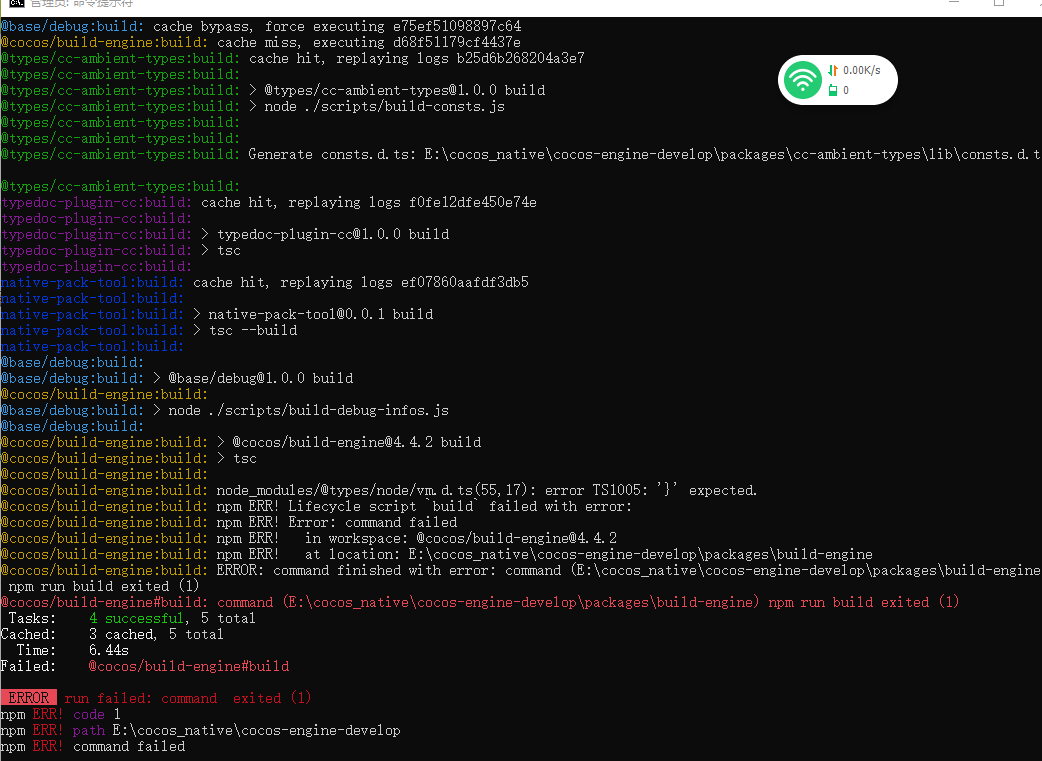Click the red ERROR badge
Image resolution: width=1042 pixels, height=761 pixels.
click(29, 698)
